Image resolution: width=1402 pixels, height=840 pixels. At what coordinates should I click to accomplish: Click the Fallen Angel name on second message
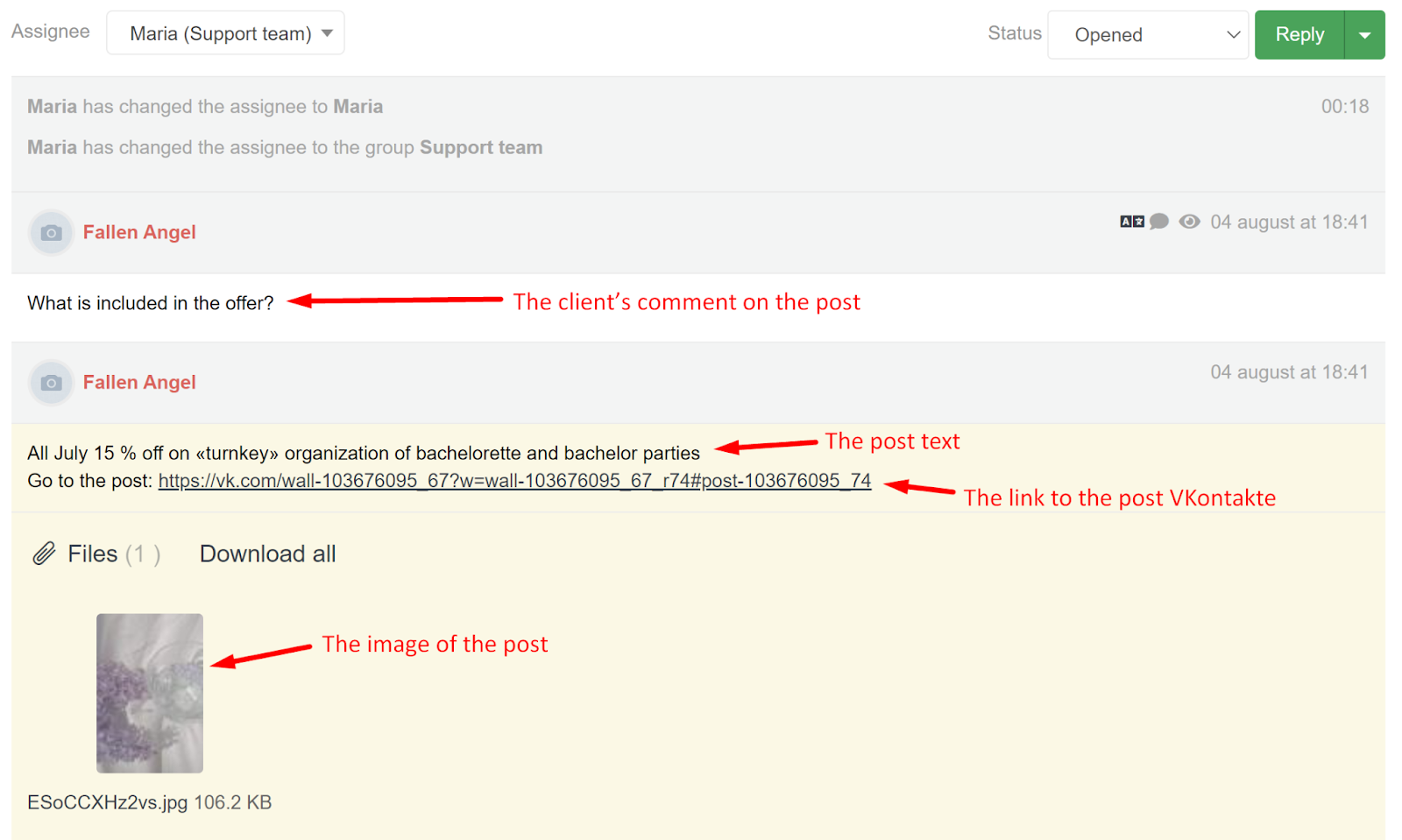(138, 382)
